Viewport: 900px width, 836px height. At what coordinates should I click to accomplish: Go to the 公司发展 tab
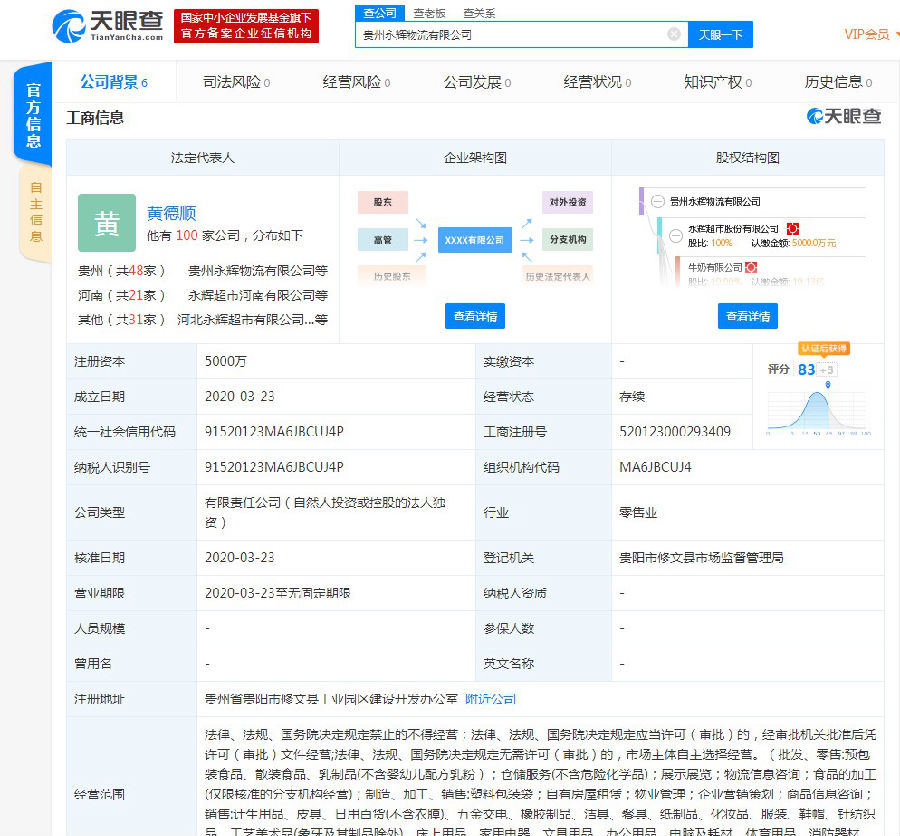[x=478, y=82]
